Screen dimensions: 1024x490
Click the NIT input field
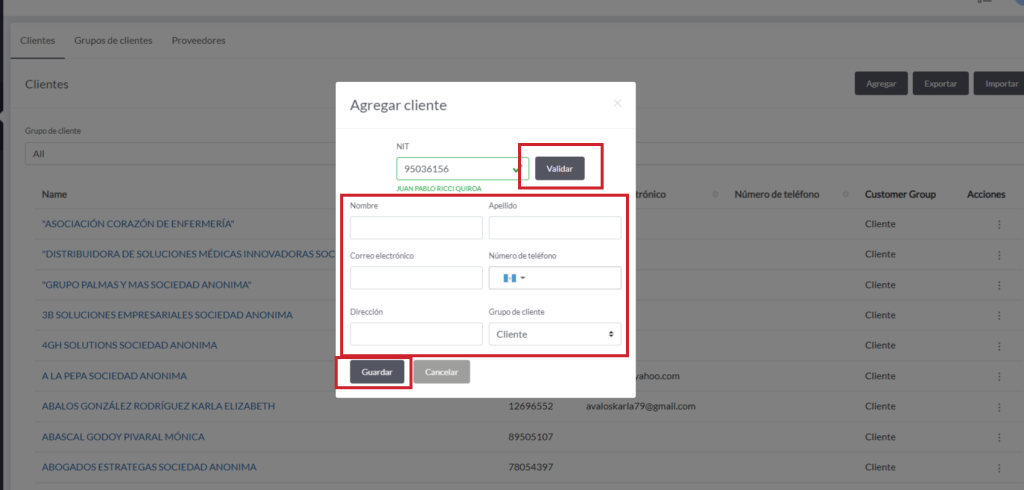pos(455,169)
